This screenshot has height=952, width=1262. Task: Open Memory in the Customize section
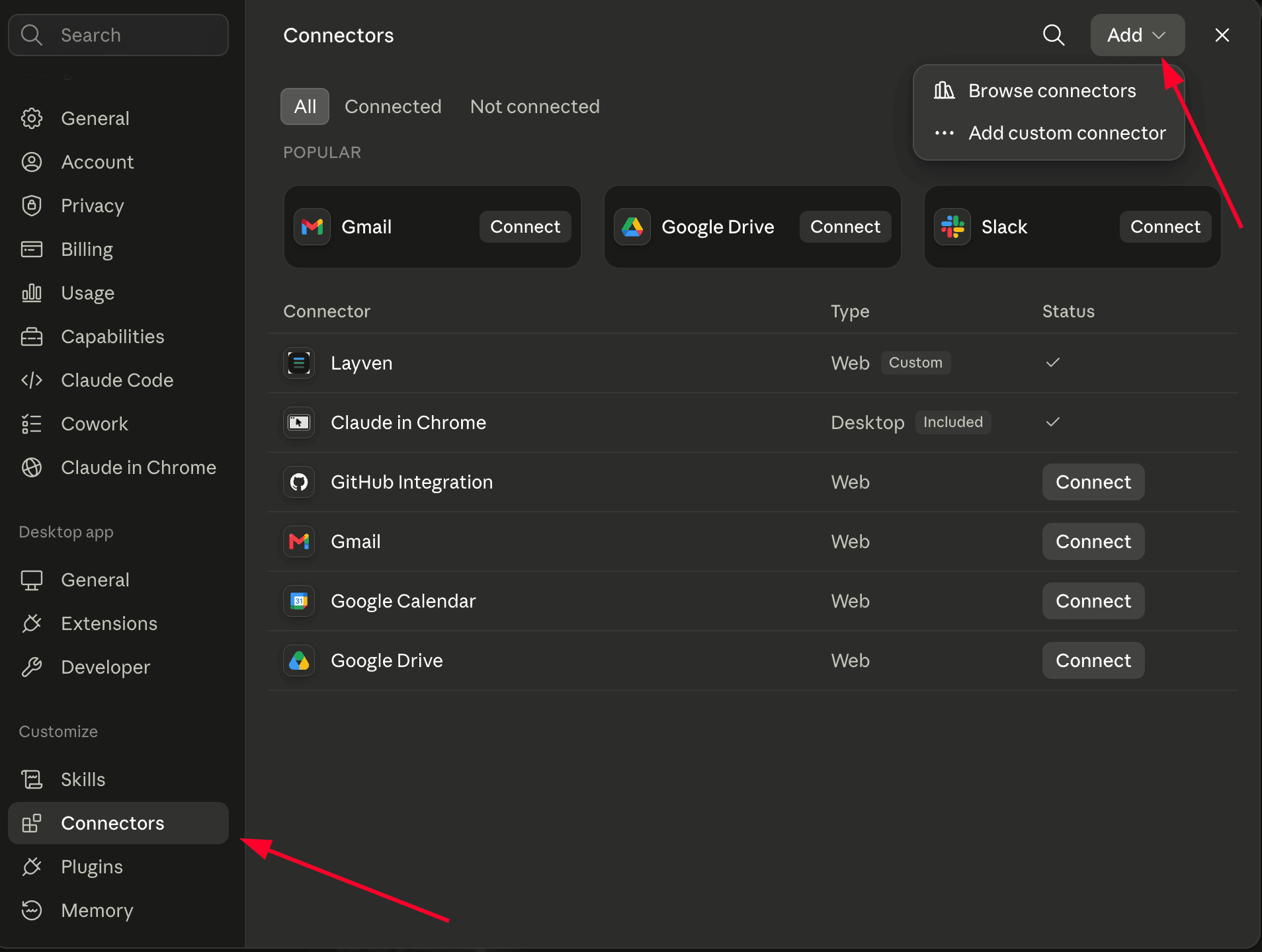point(118,910)
